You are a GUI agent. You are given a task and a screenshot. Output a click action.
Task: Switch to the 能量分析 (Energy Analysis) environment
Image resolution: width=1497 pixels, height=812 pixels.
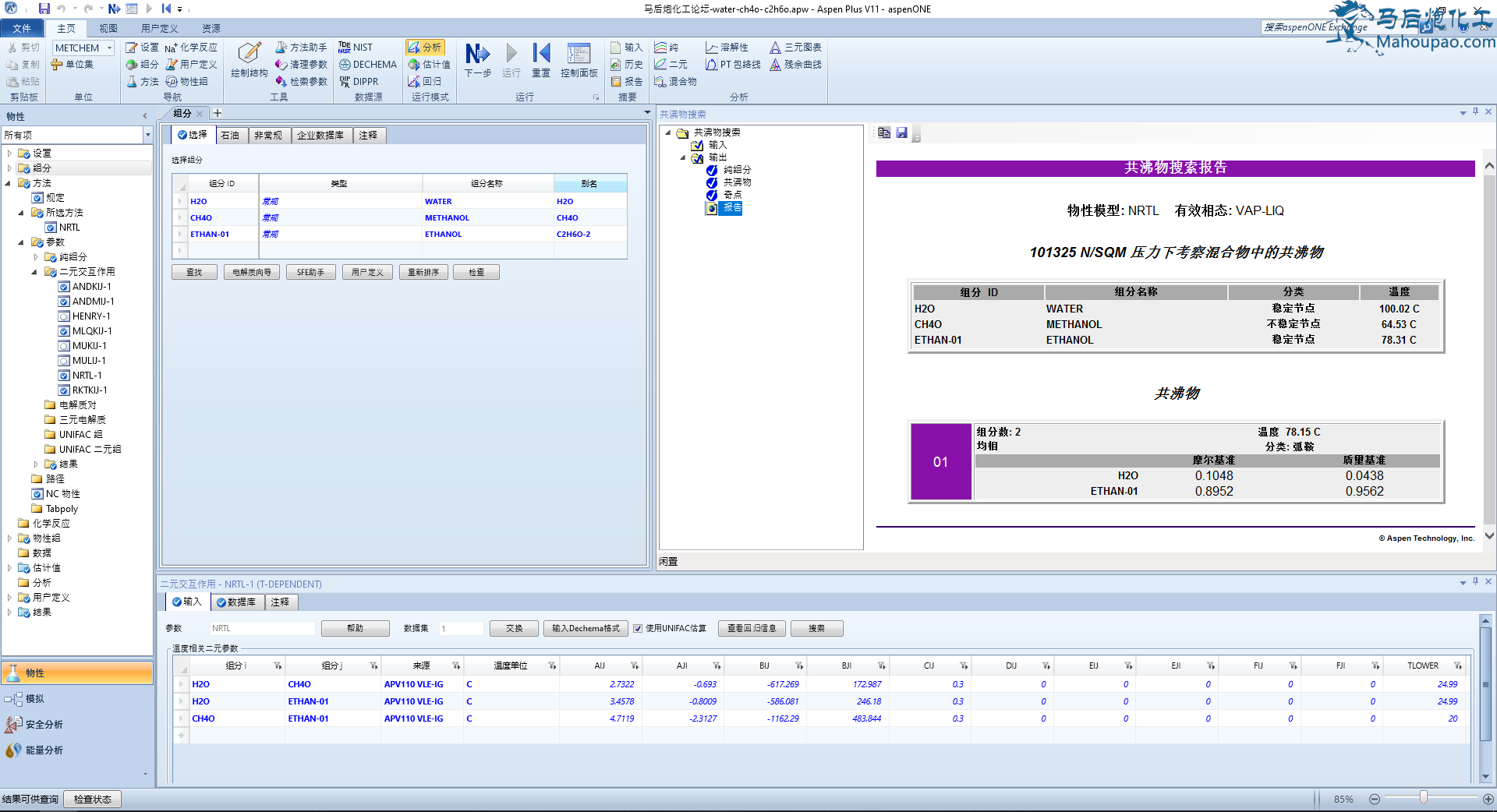point(77,750)
